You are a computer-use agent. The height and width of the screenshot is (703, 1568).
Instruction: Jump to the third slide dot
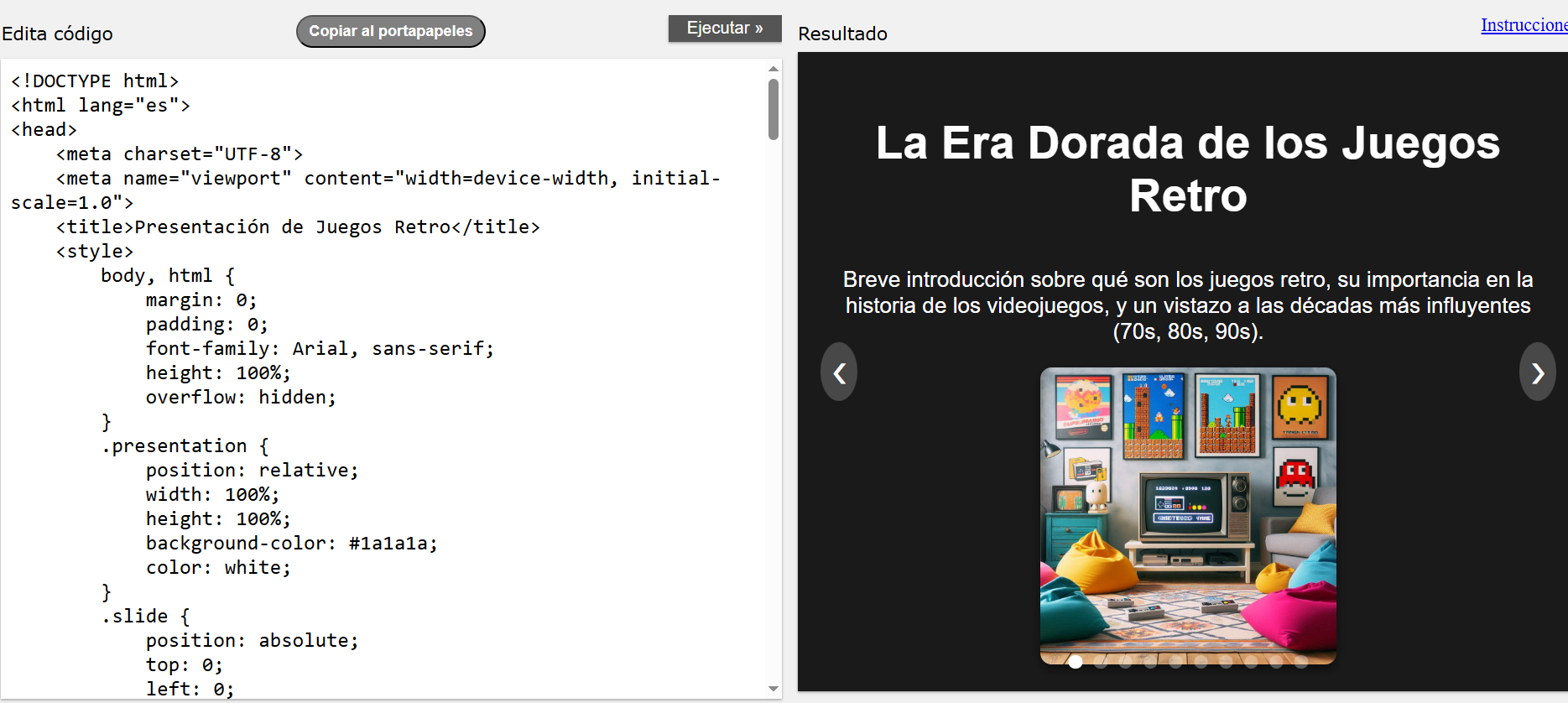coord(1125,662)
